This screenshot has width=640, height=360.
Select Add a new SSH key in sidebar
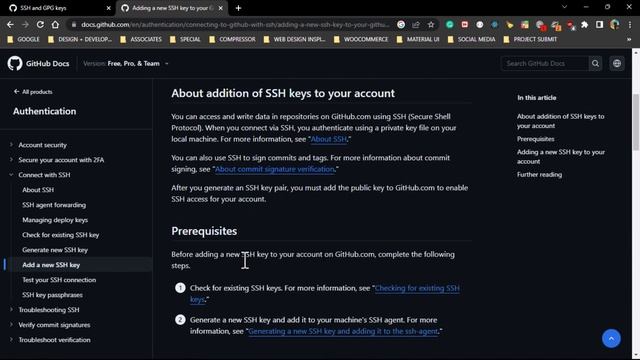coord(51,265)
